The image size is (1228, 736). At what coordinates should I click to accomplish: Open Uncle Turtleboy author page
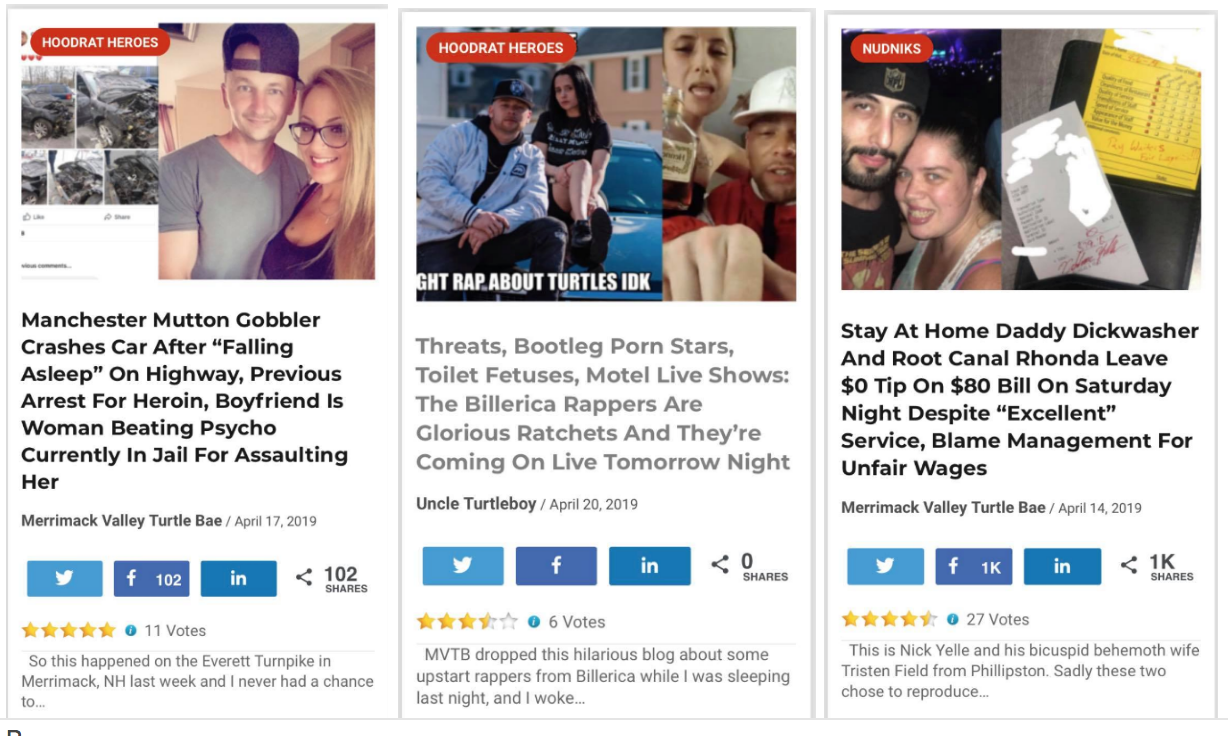476,504
